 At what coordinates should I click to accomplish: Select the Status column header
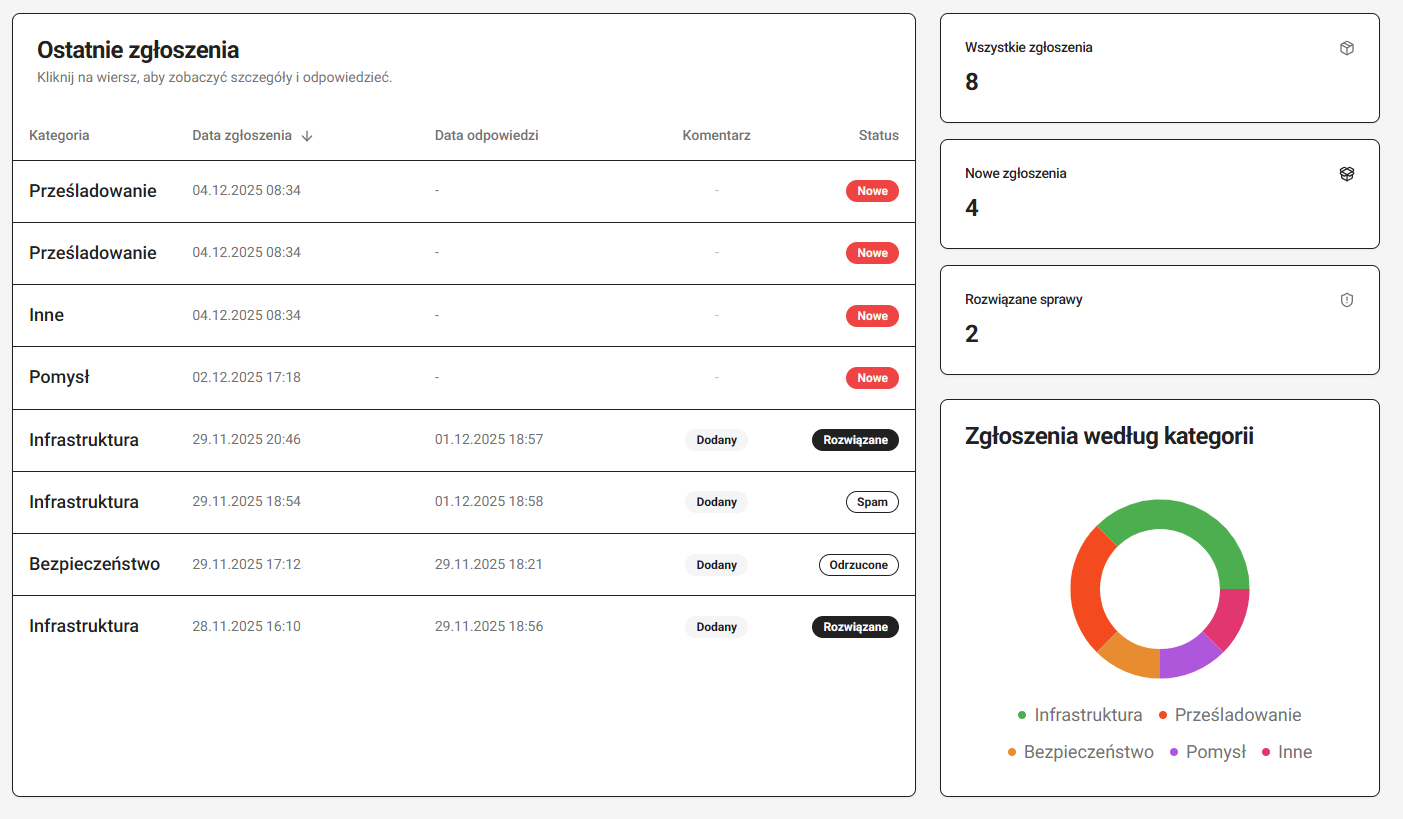click(x=878, y=135)
